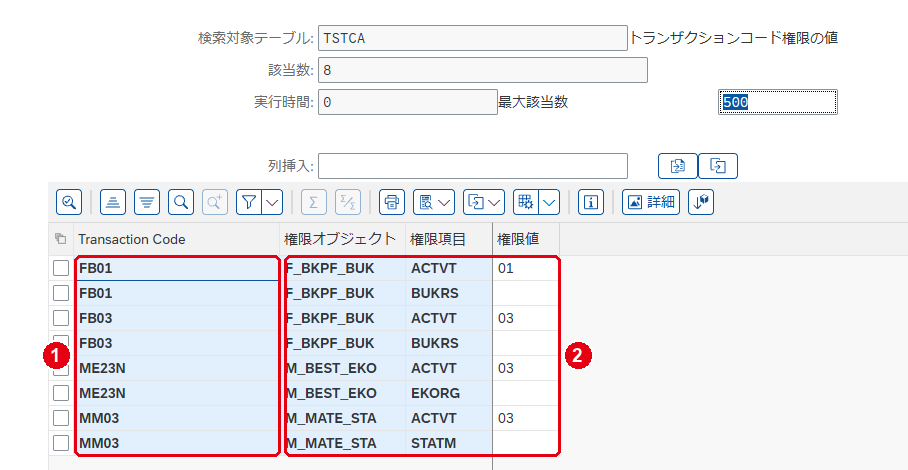
Task: Click into the 列挿入 input field
Action: point(473,166)
